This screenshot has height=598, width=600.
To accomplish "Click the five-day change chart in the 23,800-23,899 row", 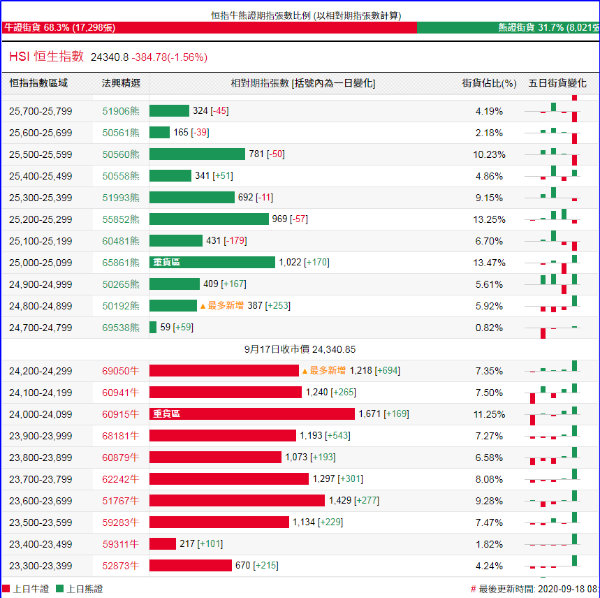I will (x=553, y=458).
